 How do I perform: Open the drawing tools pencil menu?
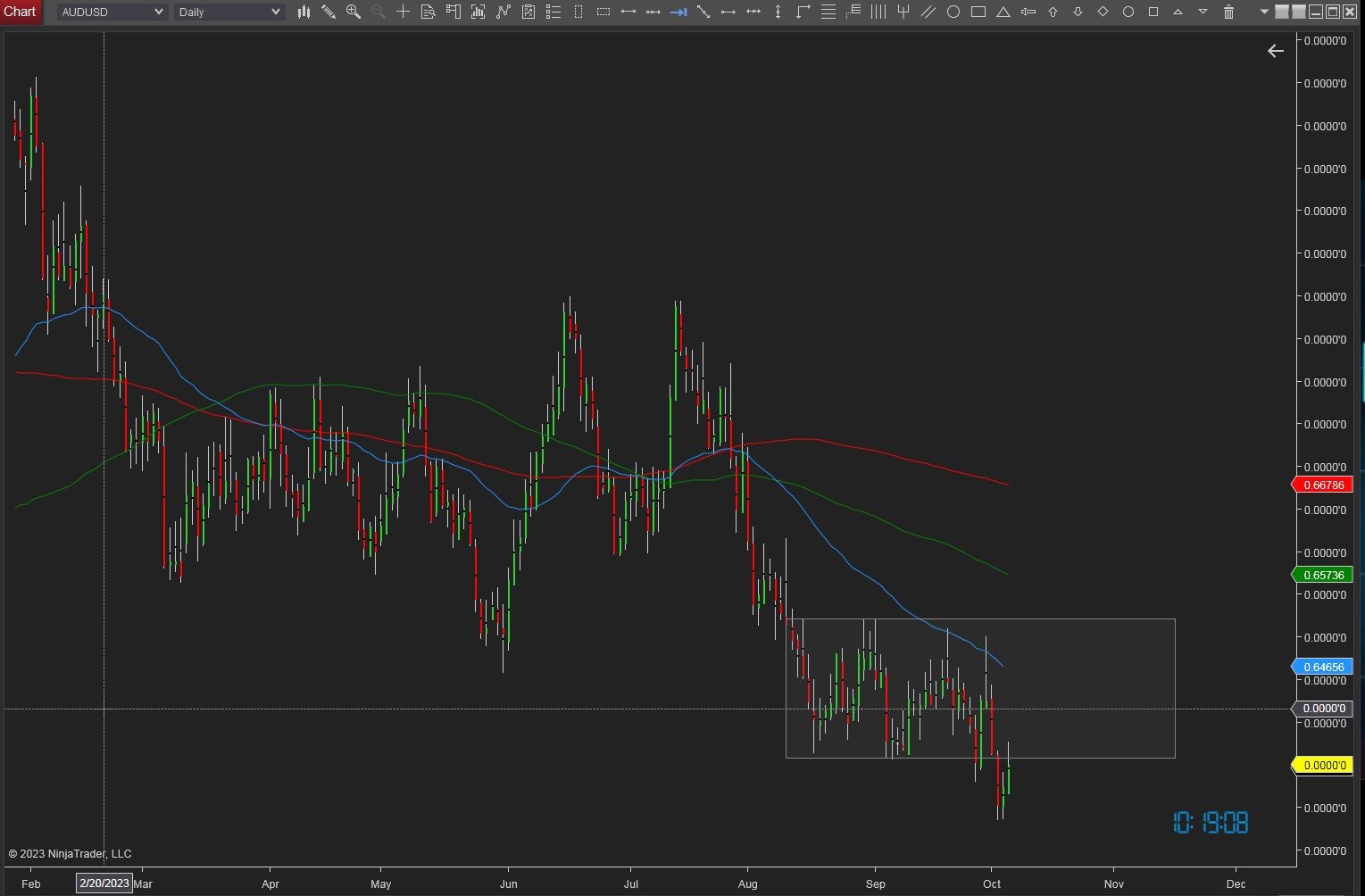click(x=329, y=12)
